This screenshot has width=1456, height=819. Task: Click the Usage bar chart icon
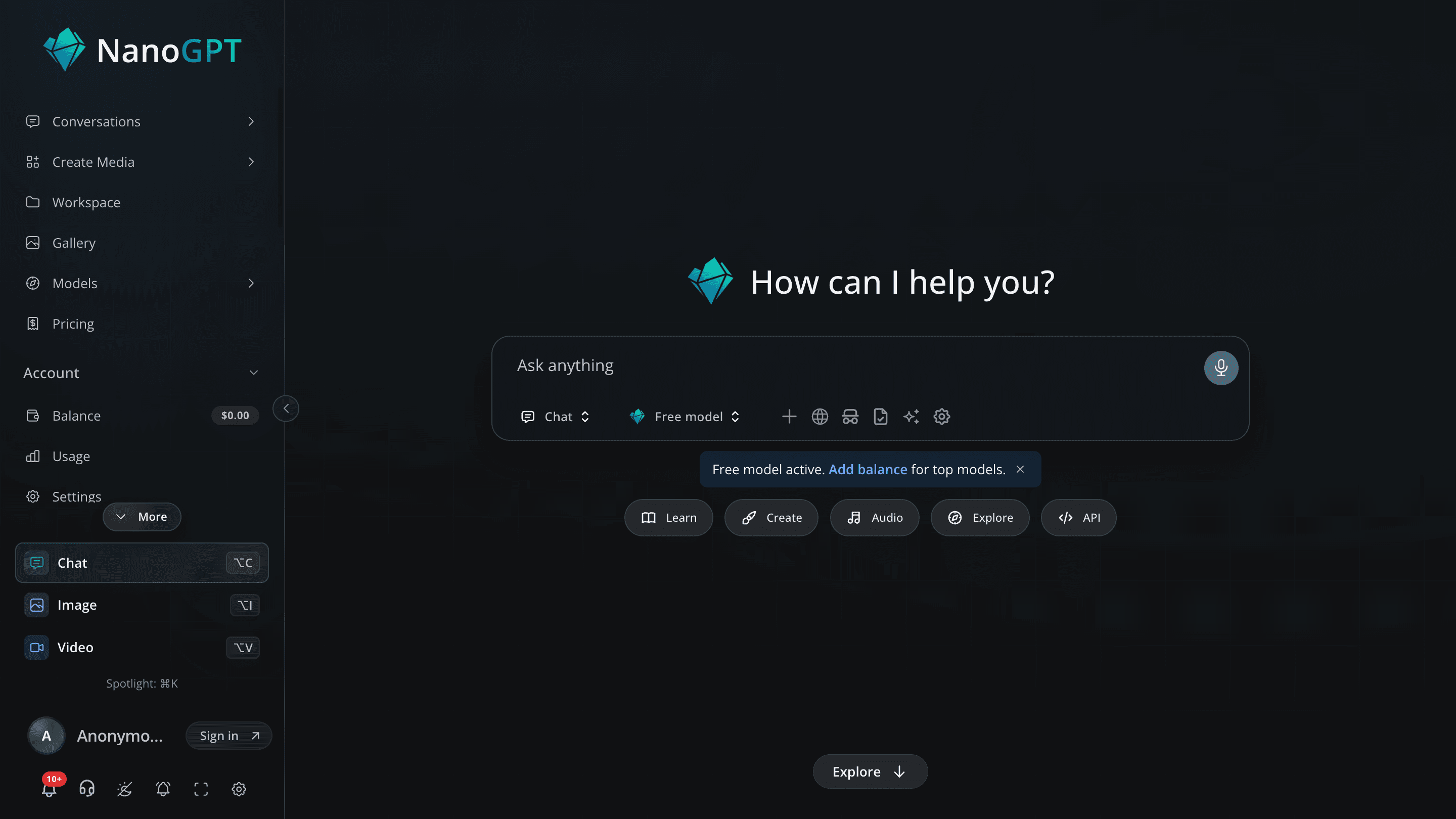click(33, 456)
